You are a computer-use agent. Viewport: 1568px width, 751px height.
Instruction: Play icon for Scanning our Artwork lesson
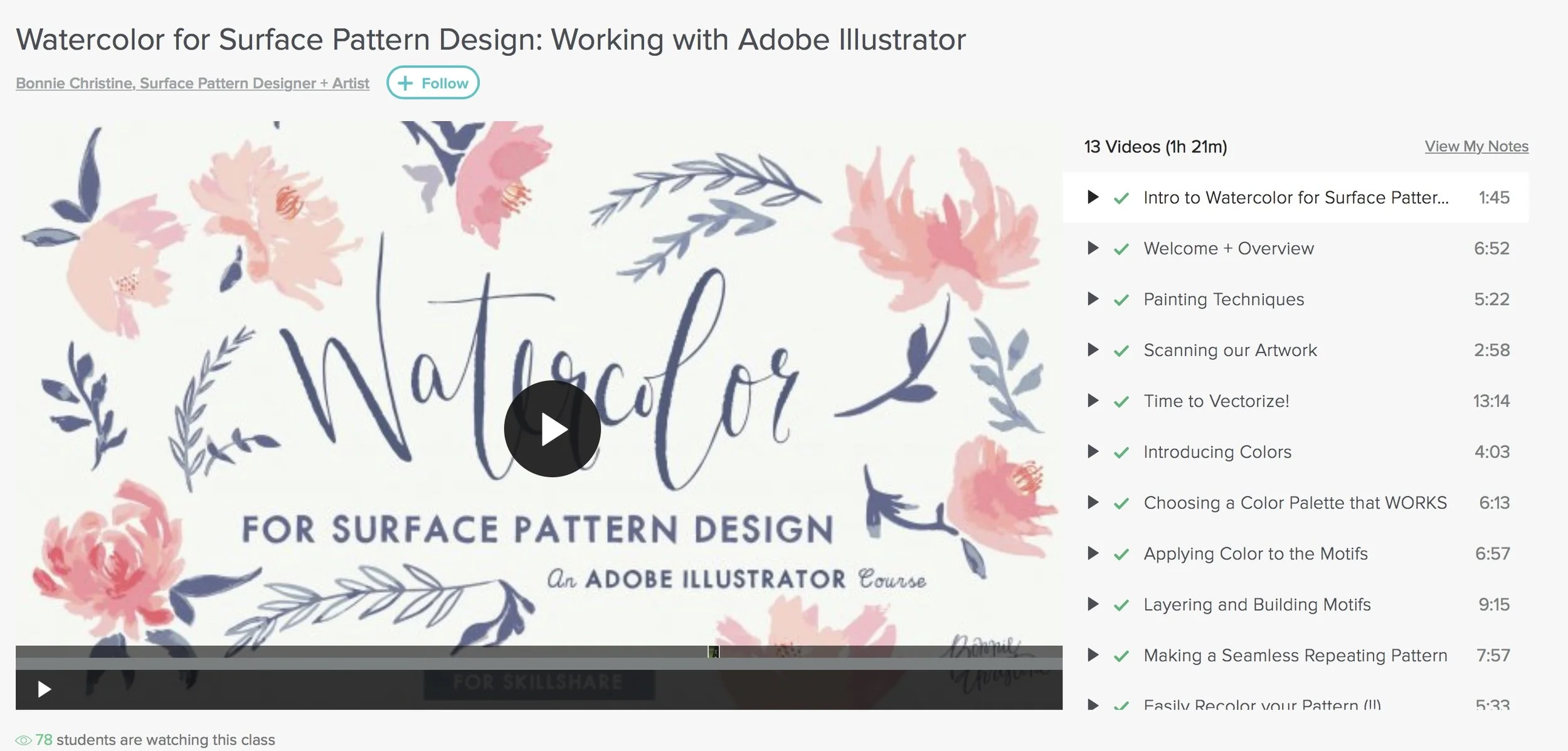[x=1093, y=349]
